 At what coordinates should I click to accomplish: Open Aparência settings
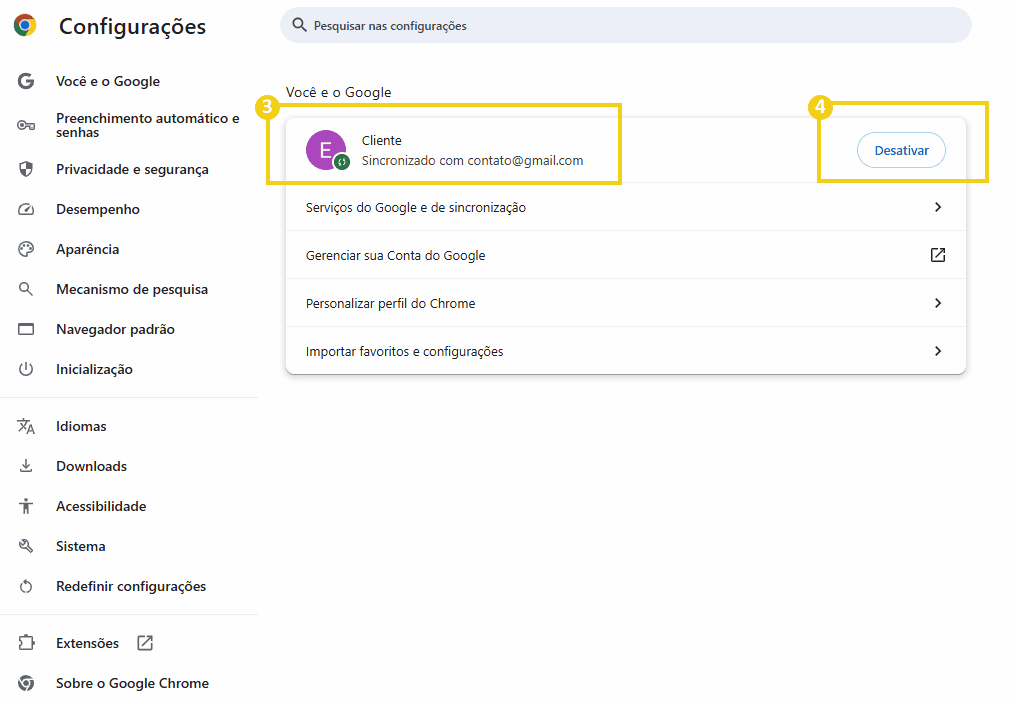[x=88, y=249]
